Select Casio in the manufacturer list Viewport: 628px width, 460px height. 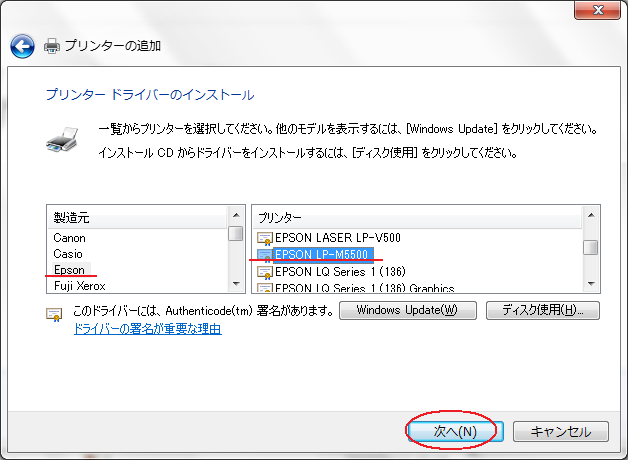click(68, 254)
